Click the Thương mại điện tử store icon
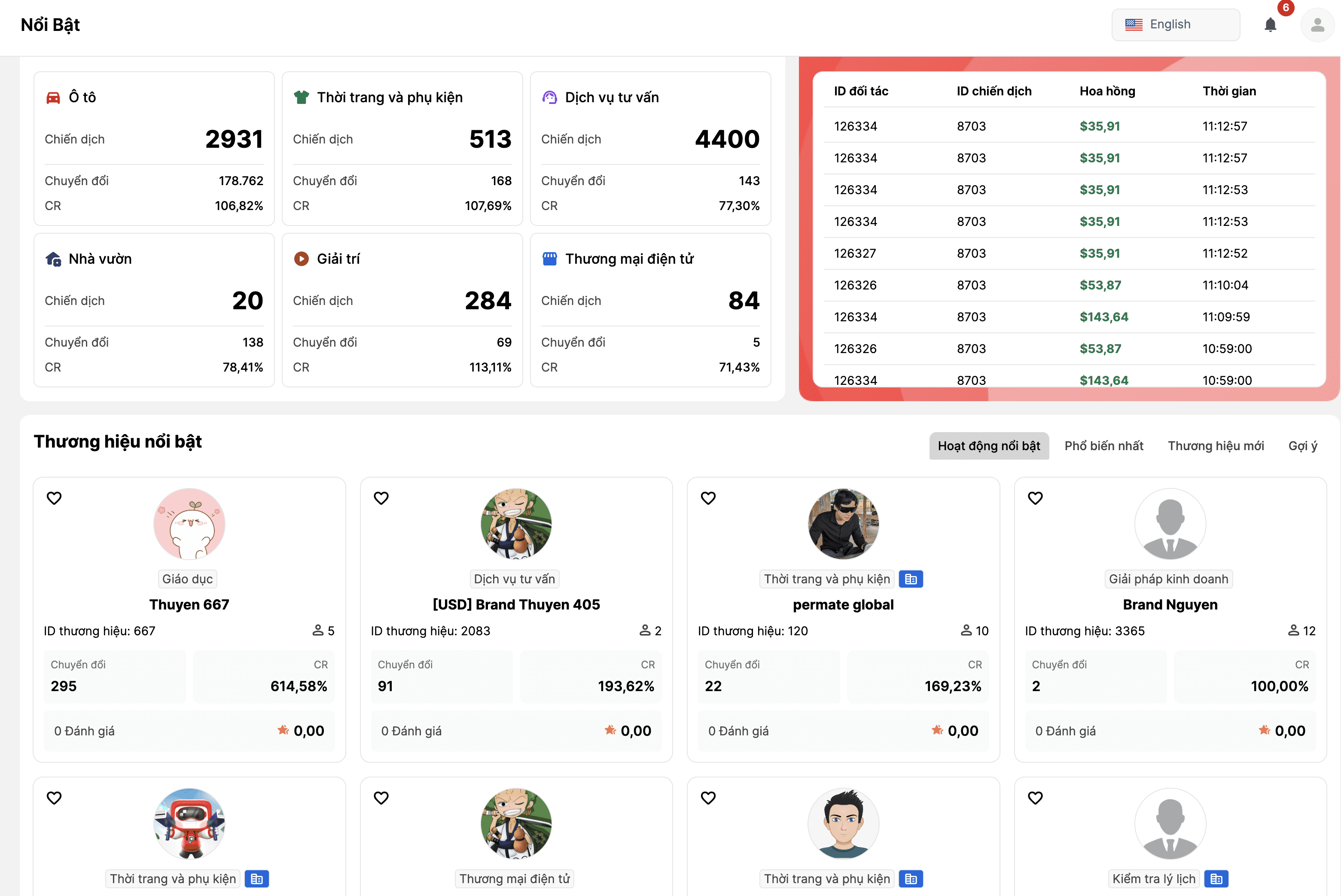This screenshot has height=896, width=1341. (549, 259)
